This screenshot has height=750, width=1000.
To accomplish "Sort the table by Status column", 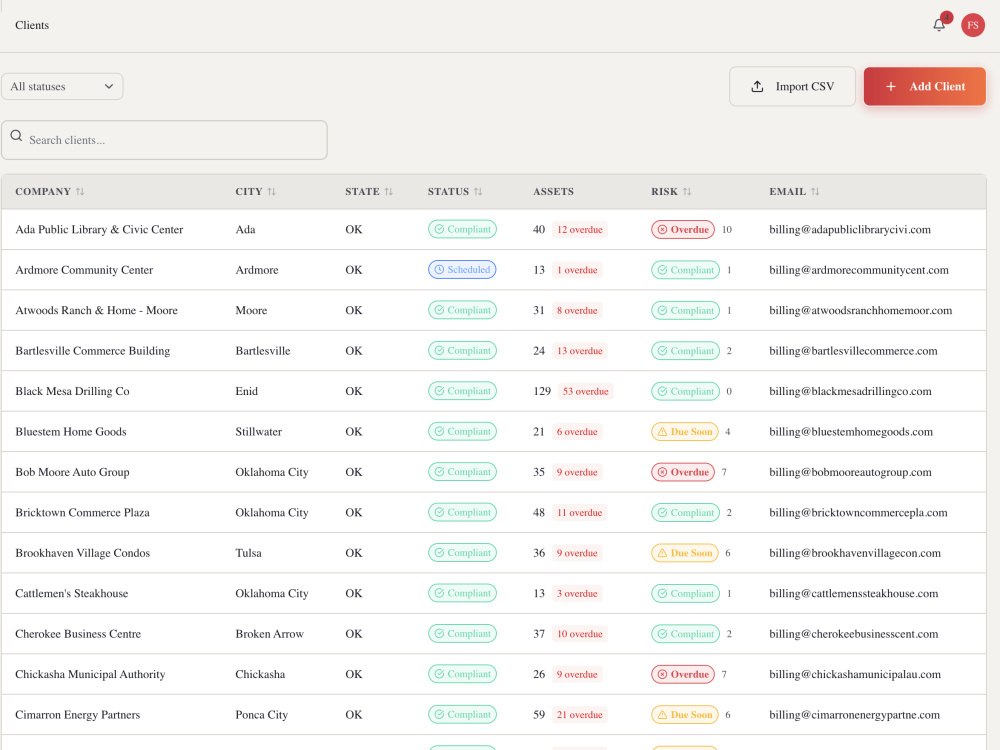I will [x=455, y=191].
